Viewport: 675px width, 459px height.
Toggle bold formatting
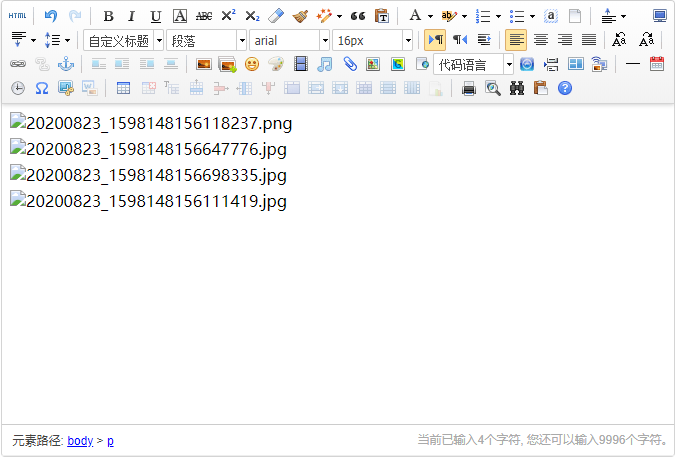[x=108, y=16]
